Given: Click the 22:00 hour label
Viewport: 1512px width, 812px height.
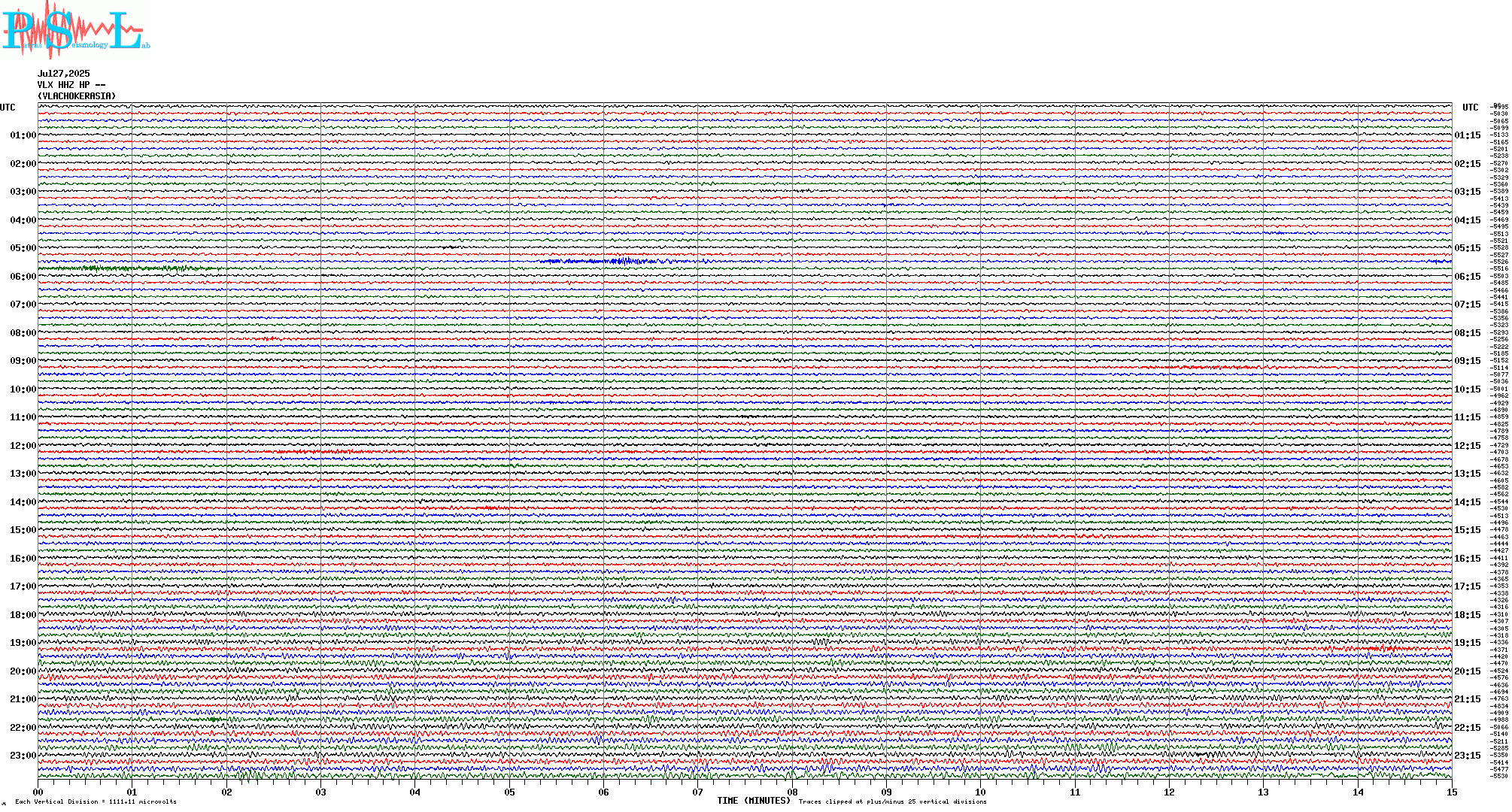Looking at the screenshot, I should click(x=23, y=728).
